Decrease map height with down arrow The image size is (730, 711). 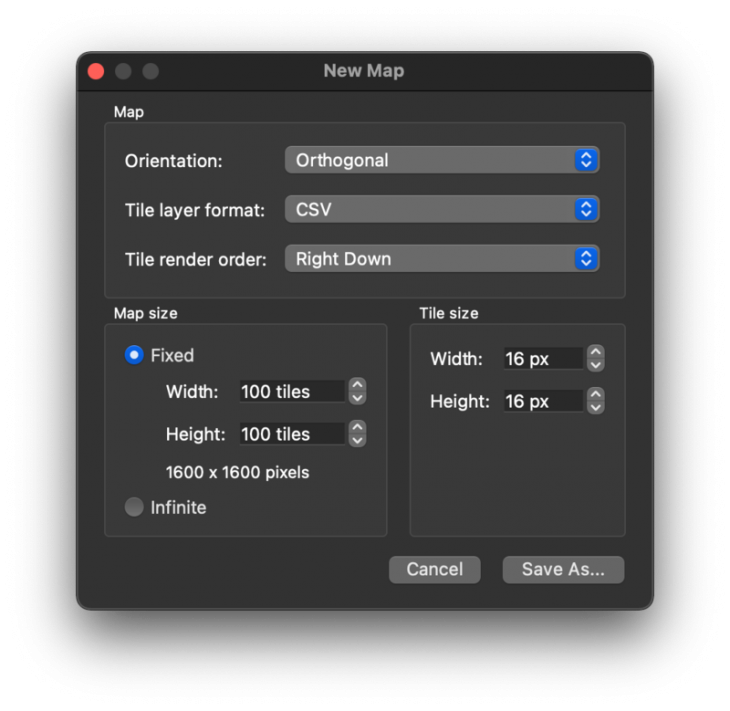358,440
